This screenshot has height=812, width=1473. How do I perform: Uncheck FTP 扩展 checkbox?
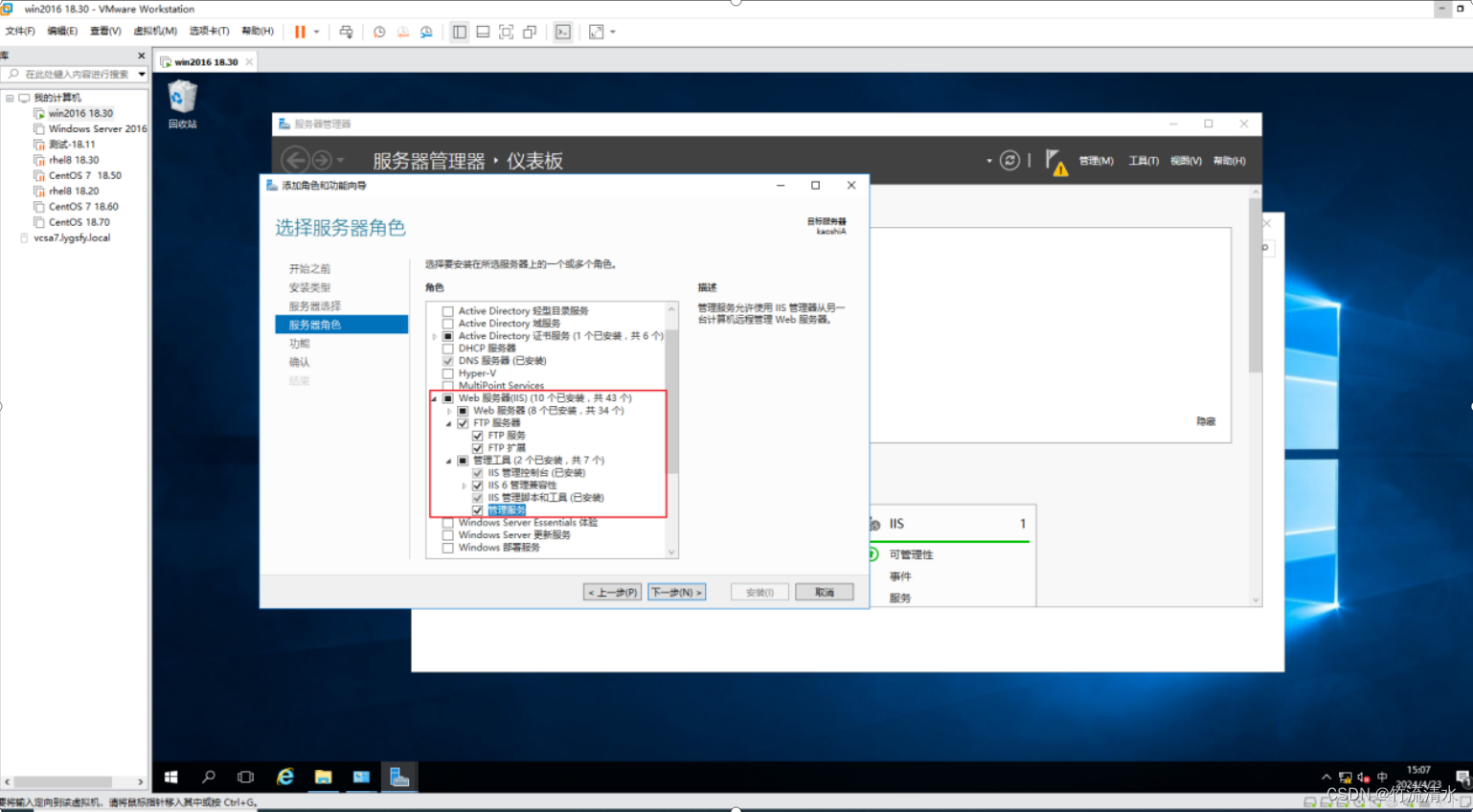tap(477, 448)
